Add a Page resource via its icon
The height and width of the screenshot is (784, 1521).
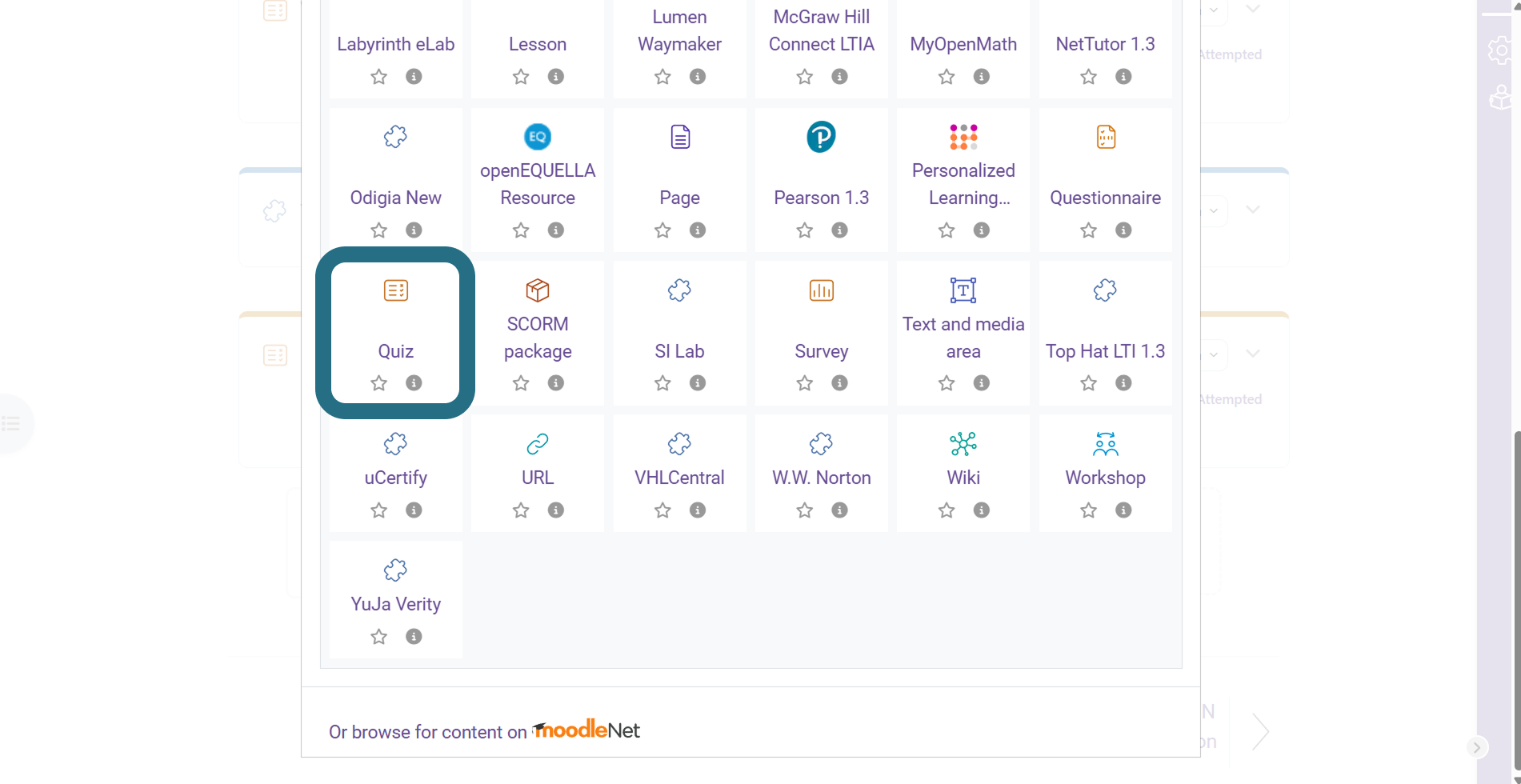pyautogui.click(x=679, y=137)
